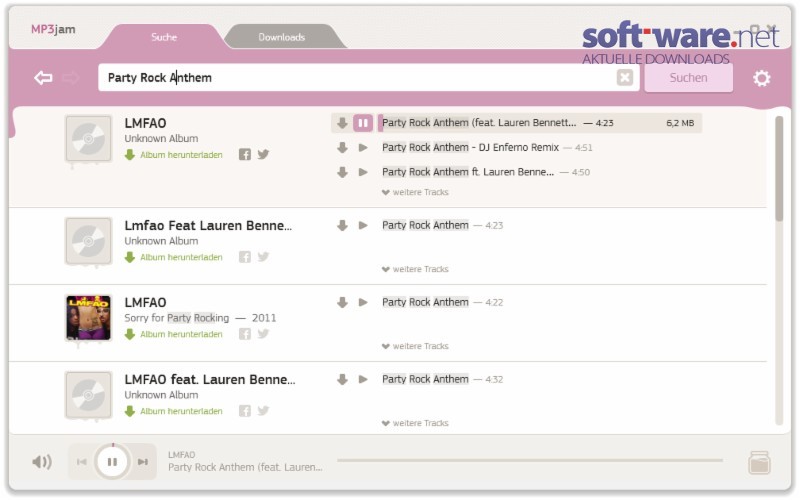
Task: Open the download jar icon
Action: click(x=759, y=463)
